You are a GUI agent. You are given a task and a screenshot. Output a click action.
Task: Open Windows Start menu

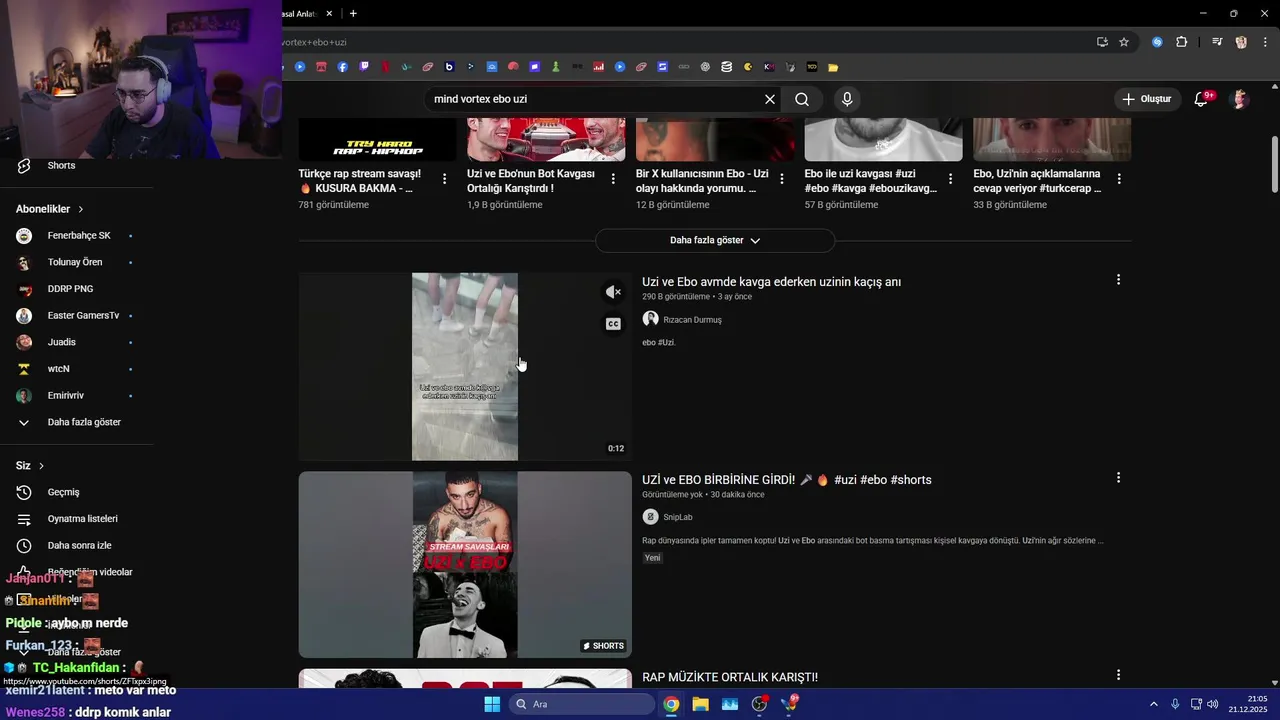tap(492, 704)
